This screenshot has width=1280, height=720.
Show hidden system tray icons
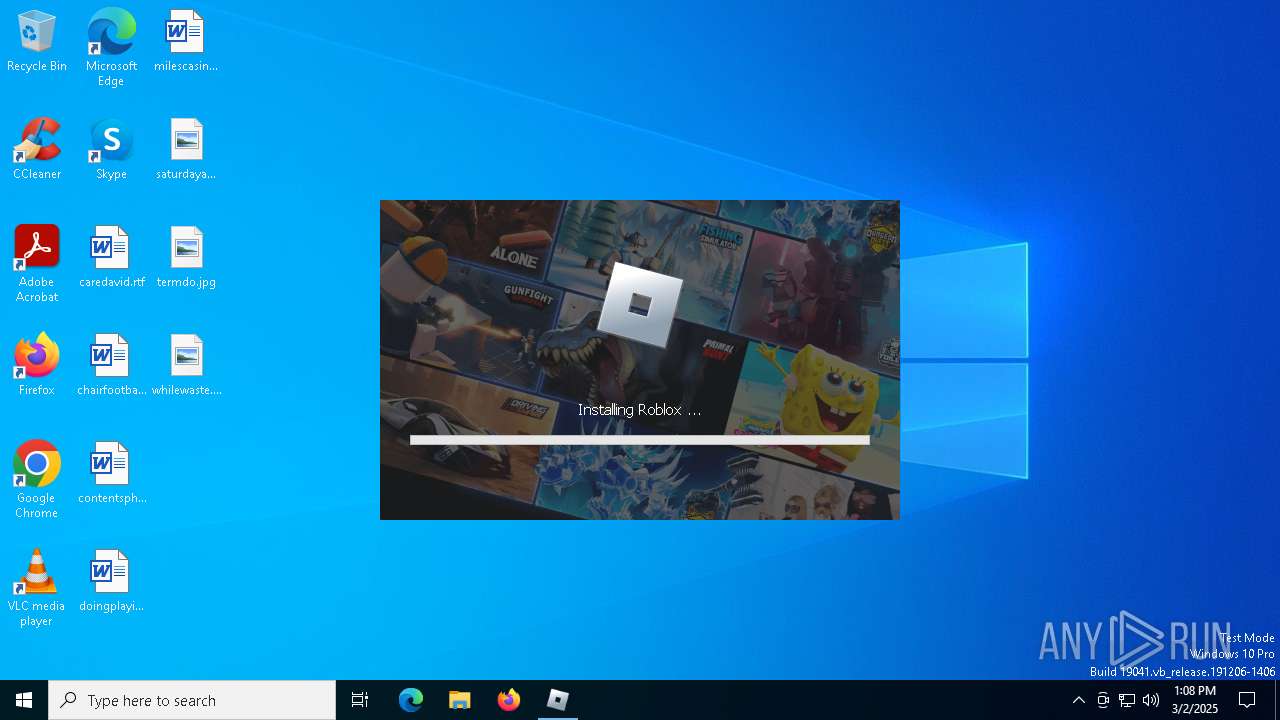pos(1079,700)
